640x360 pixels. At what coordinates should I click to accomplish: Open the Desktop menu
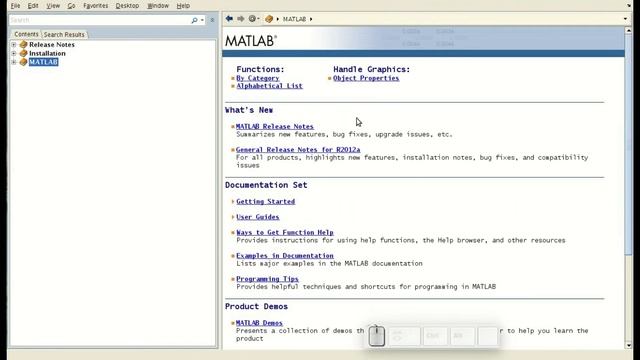[x=127, y=6]
